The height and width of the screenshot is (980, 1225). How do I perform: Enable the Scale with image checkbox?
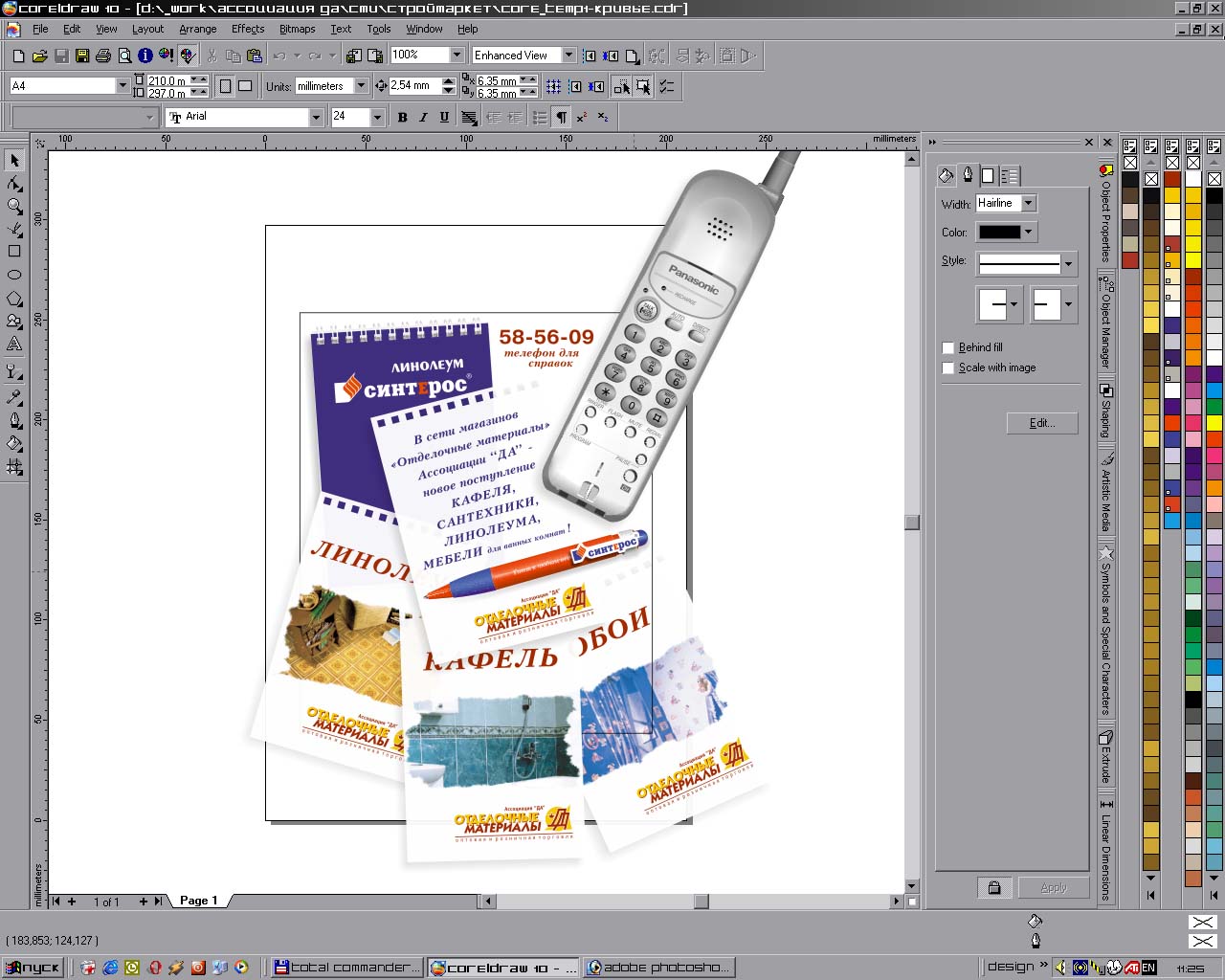[x=948, y=367]
